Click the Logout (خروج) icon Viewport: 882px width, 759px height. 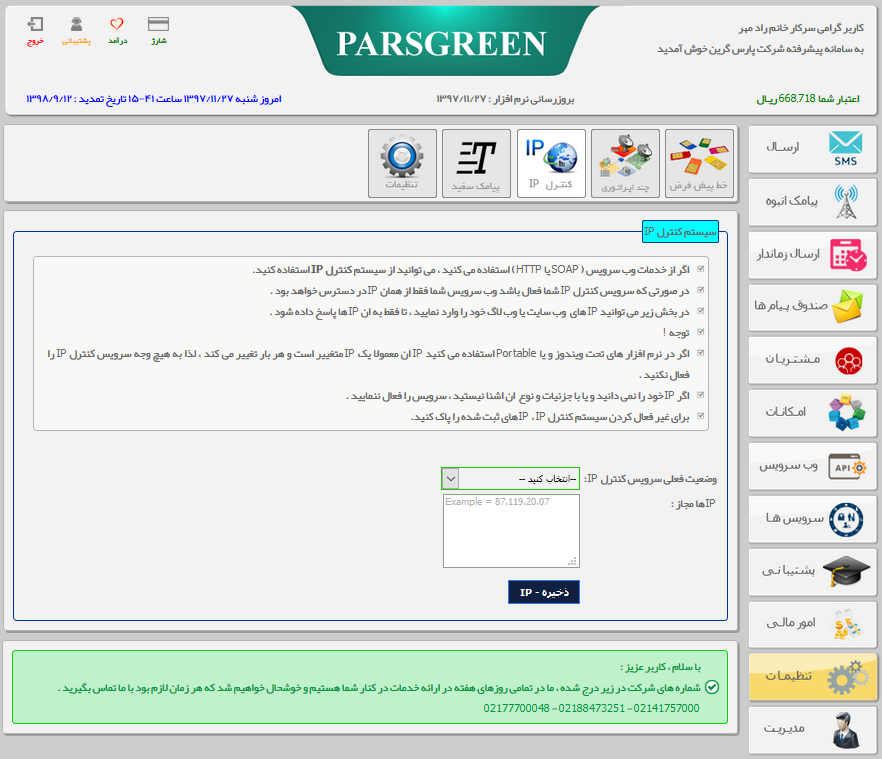[x=36, y=25]
